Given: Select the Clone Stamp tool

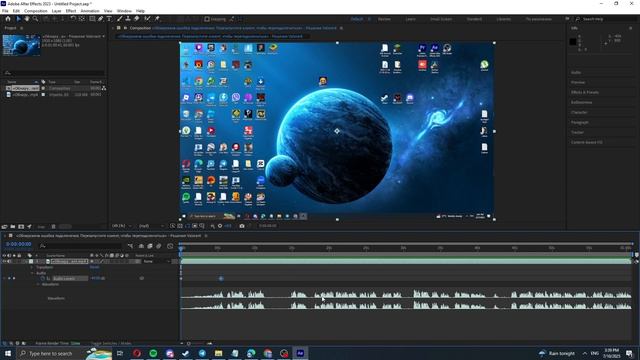Looking at the screenshot, I should pyautogui.click(x=128, y=19).
